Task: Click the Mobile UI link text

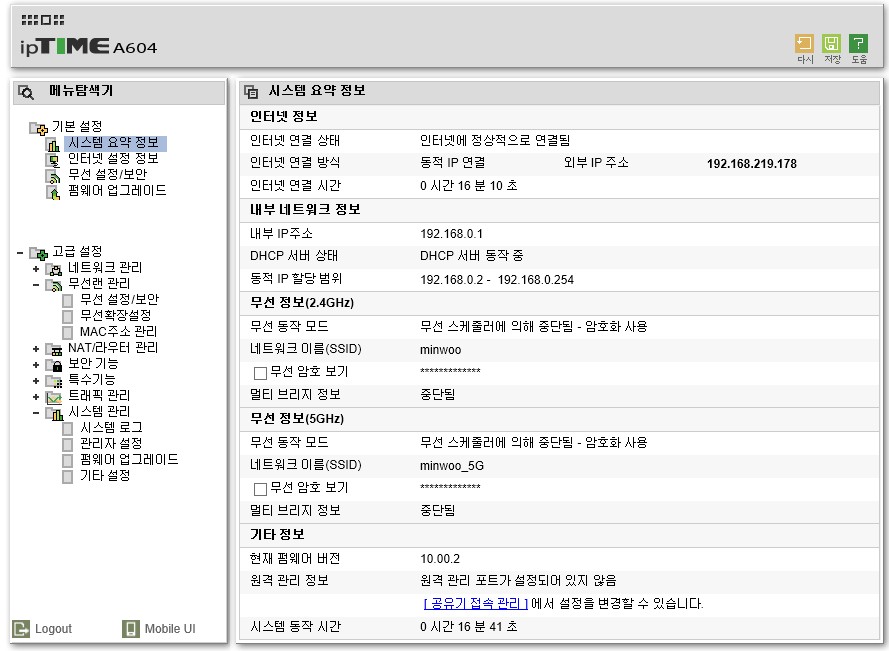Action: 170,629
